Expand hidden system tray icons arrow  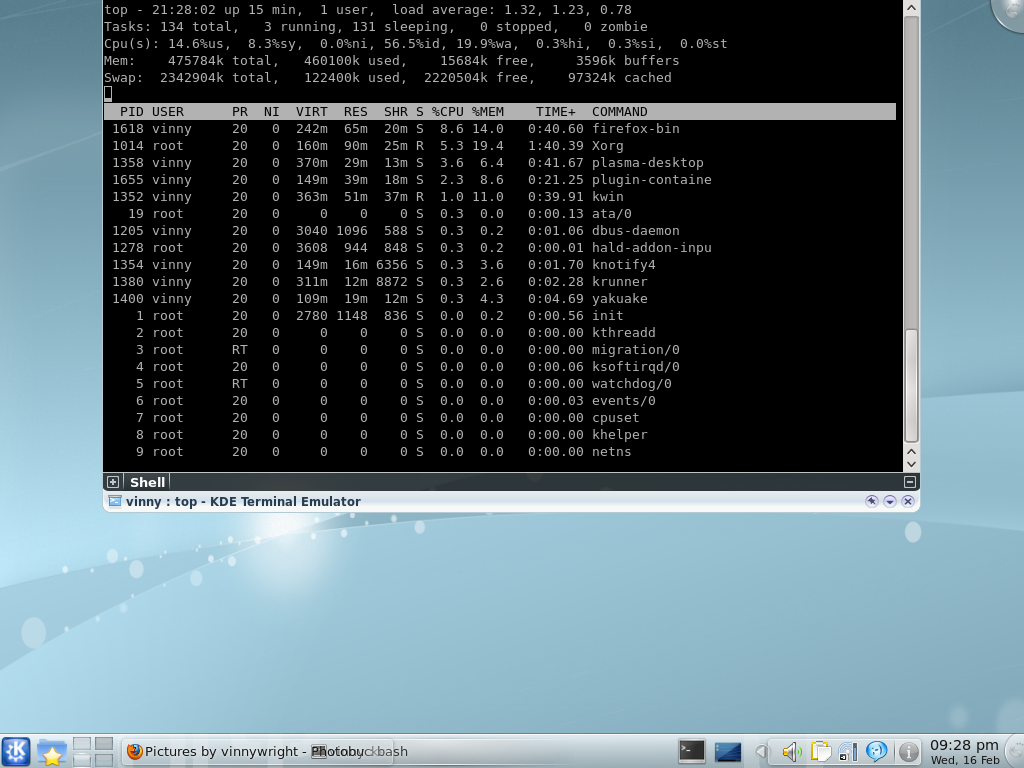click(760, 752)
